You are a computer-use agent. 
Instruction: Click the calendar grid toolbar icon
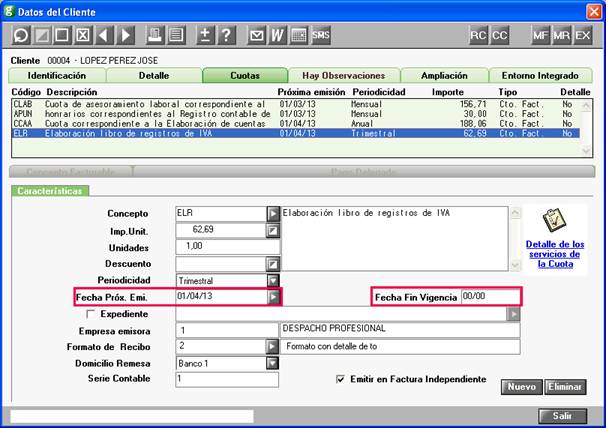click(x=299, y=36)
